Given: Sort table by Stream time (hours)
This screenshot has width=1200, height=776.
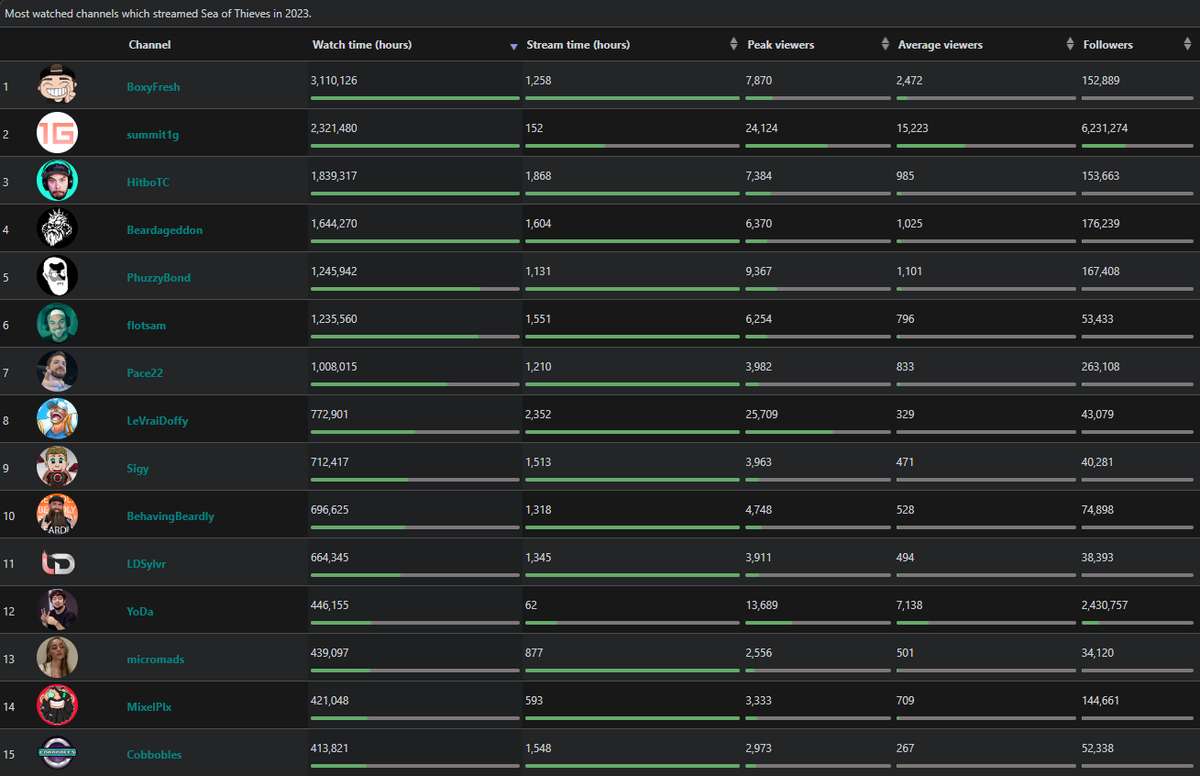Looking at the screenshot, I should [578, 45].
